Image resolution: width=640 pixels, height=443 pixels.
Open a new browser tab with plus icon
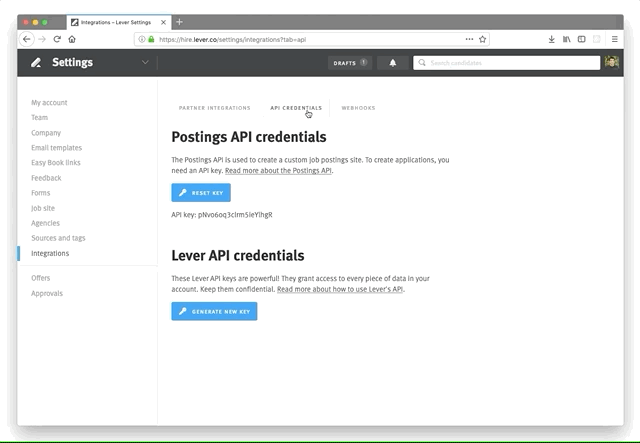click(x=180, y=22)
